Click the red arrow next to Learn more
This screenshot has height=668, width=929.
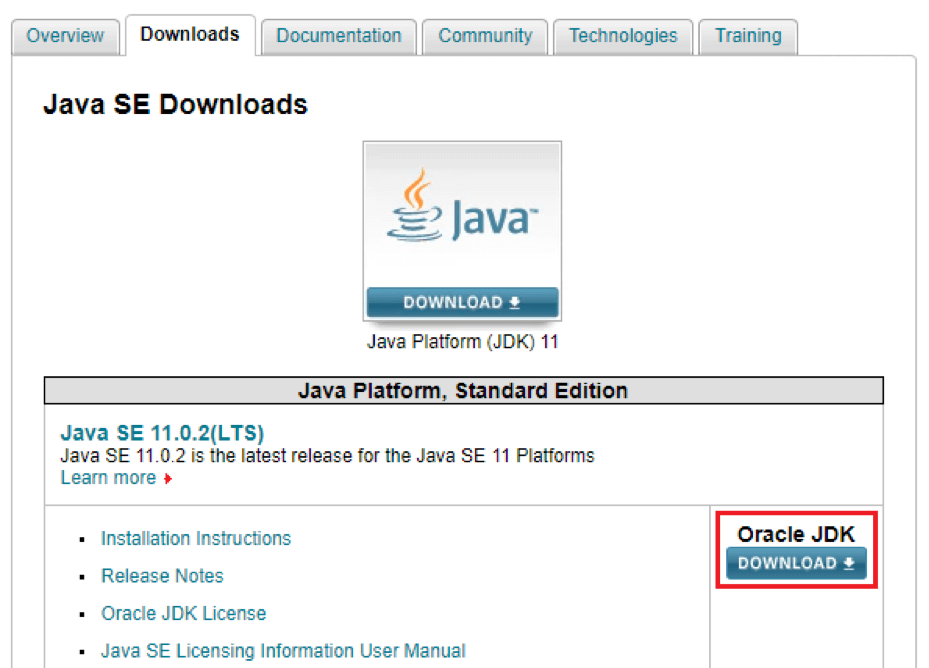coord(167,479)
